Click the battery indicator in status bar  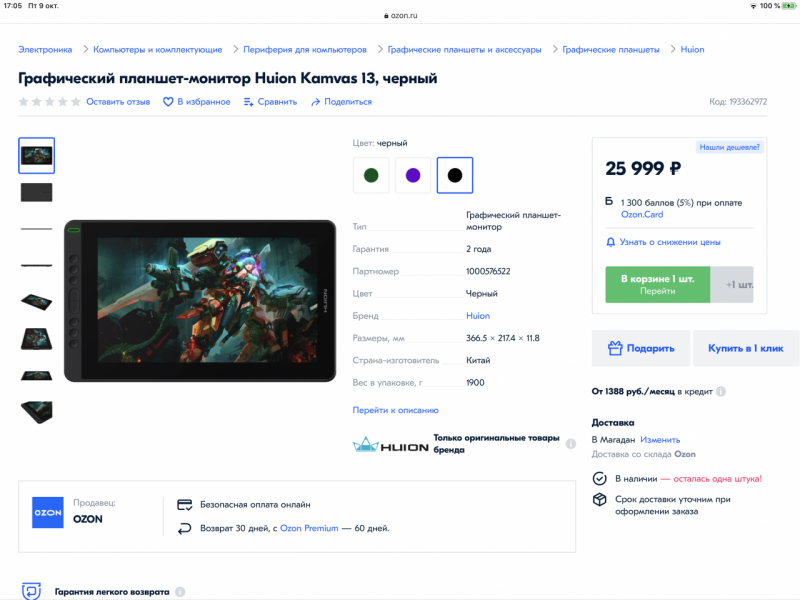click(789, 6)
